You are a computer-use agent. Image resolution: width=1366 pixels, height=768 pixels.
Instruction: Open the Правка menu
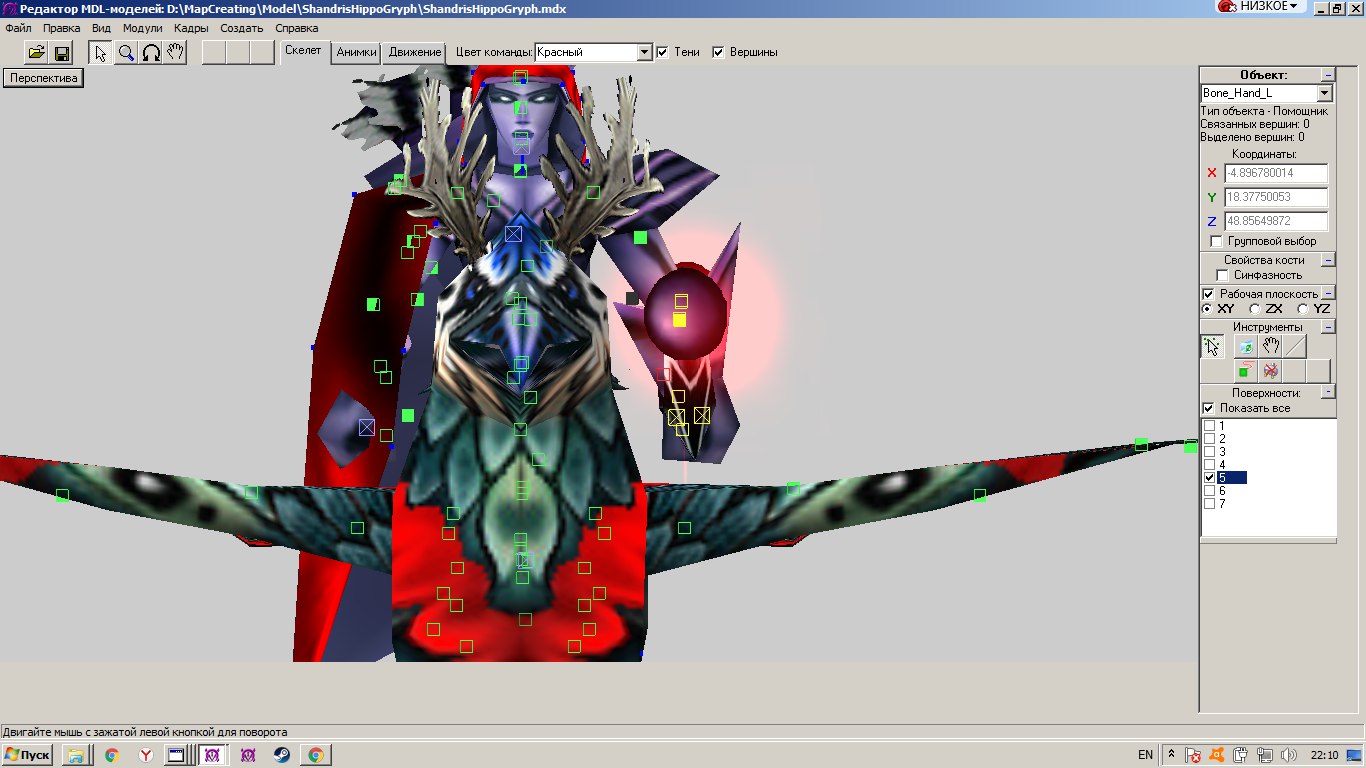point(62,28)
